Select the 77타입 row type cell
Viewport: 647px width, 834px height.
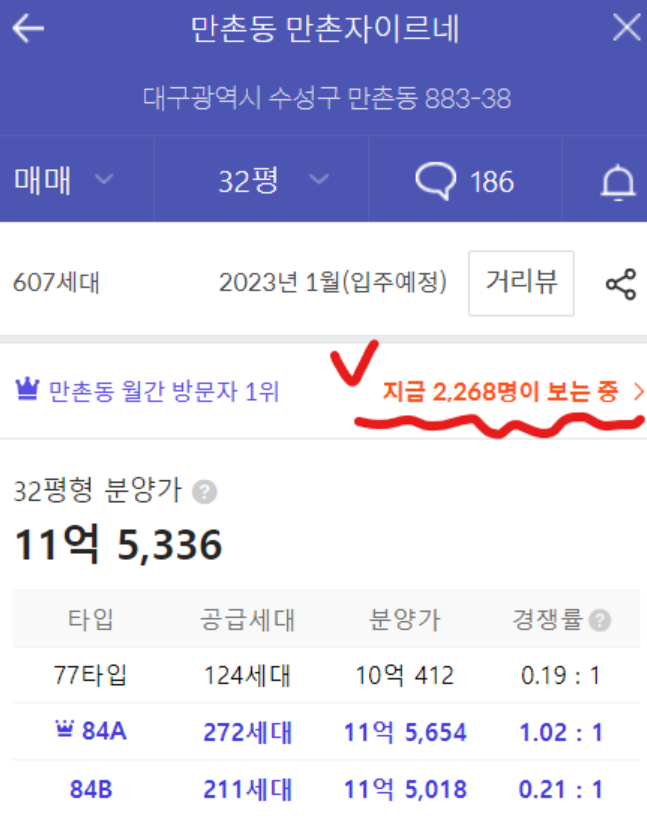pyautogui.click(x=90, y=675)
